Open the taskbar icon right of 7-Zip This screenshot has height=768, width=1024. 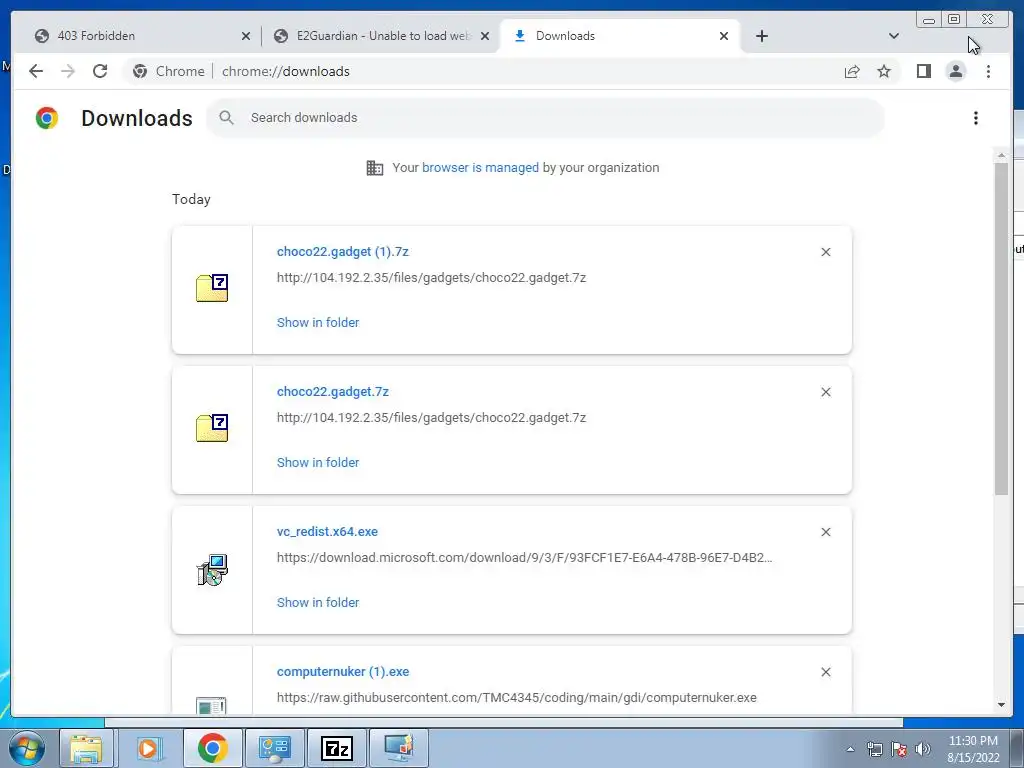click(399, 748)
